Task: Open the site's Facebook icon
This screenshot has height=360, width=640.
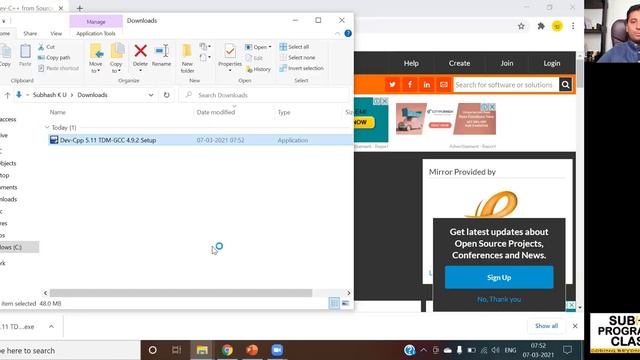Action: click(410, 84)
